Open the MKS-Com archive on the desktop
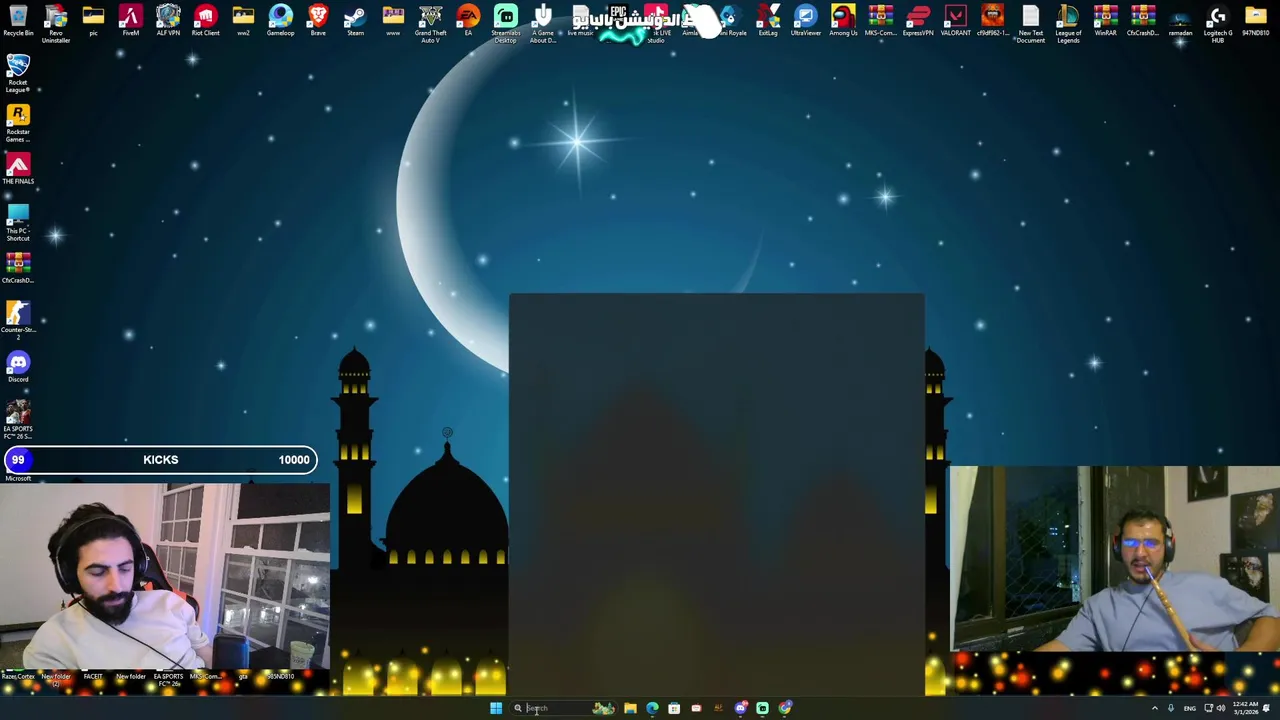 [880, 21]
